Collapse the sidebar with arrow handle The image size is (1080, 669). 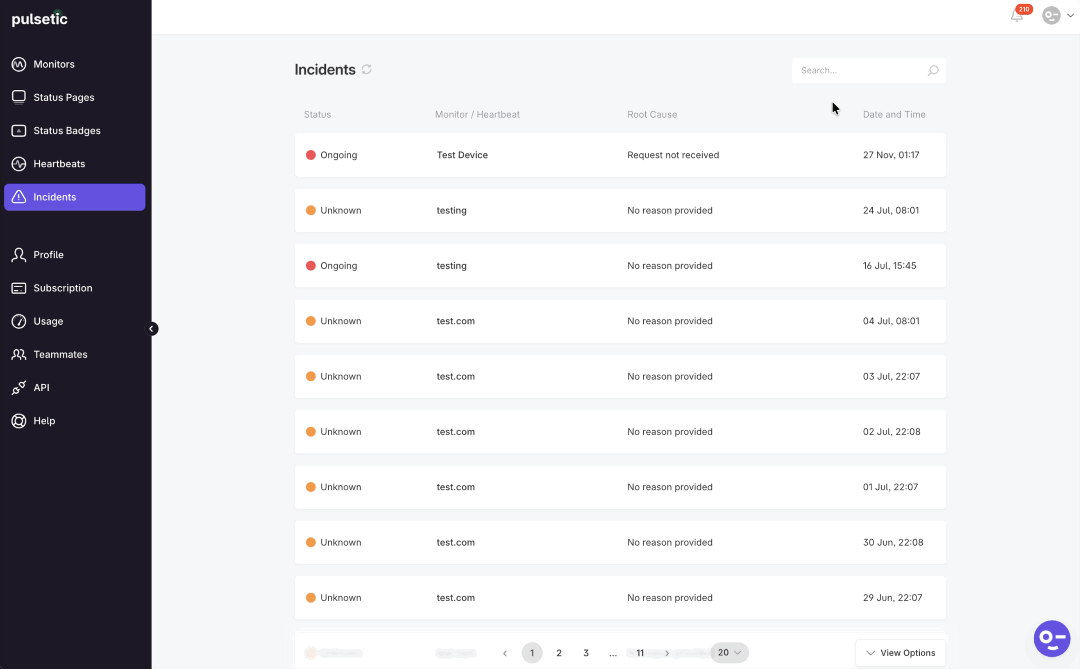[x=152, y=329]
